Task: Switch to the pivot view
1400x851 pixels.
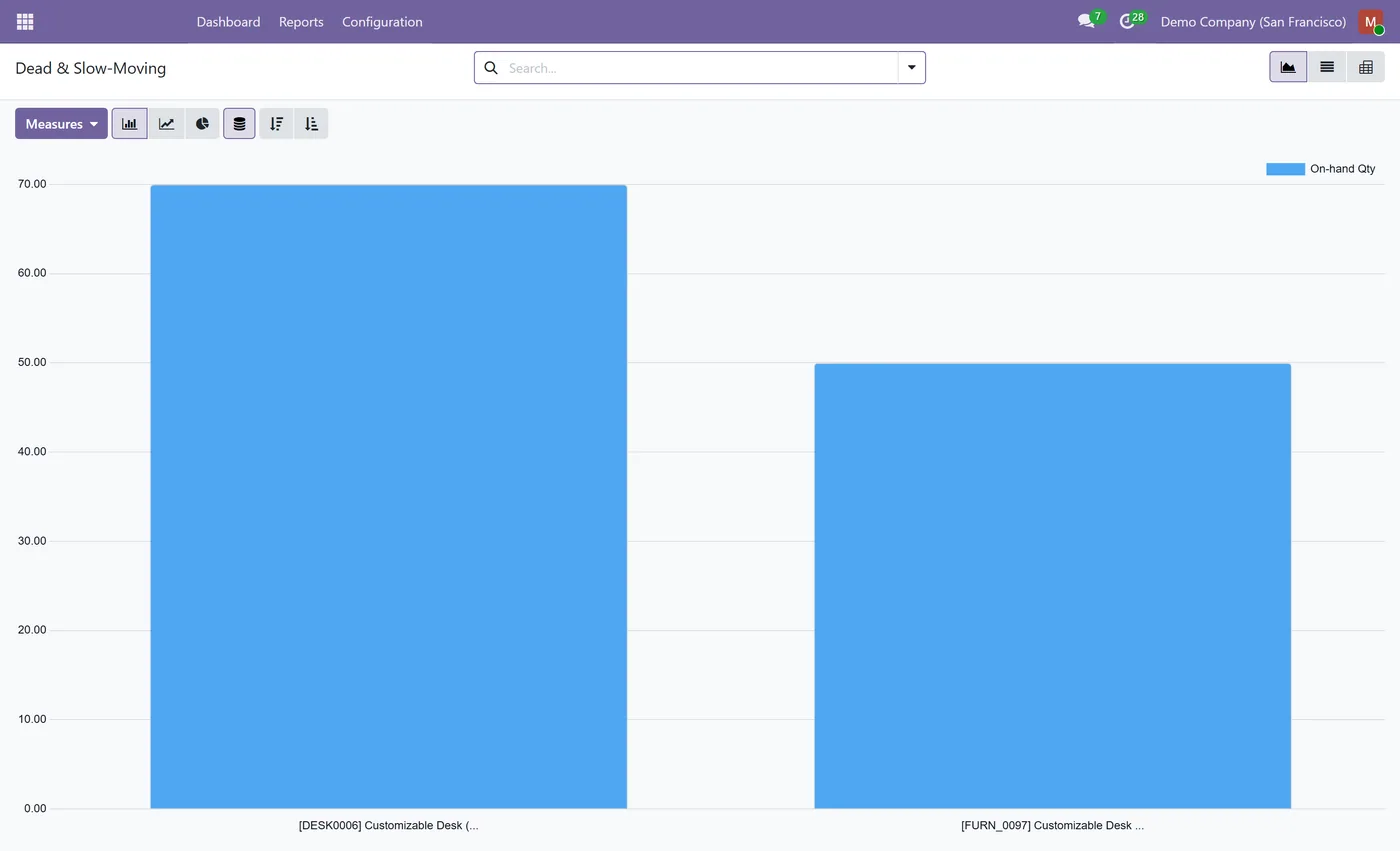Action: coord(1366,67)
